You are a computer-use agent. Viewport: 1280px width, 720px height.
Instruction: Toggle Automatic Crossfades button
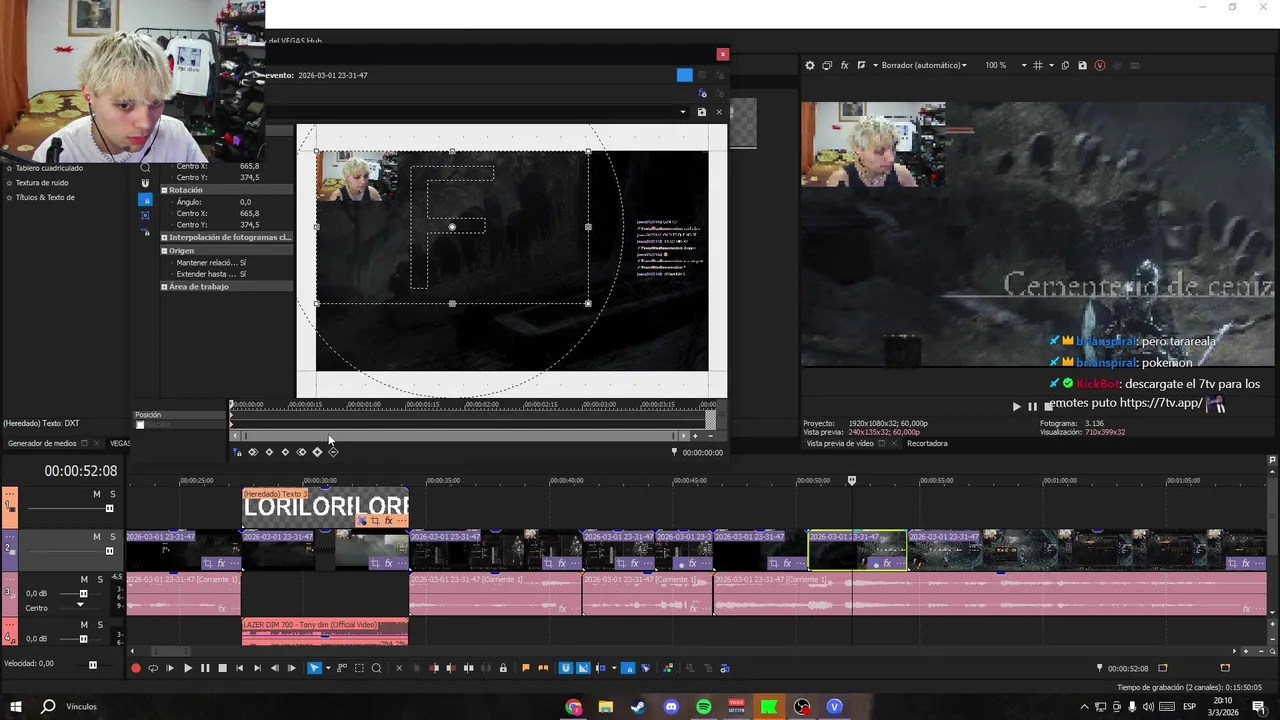pos(583,669)
